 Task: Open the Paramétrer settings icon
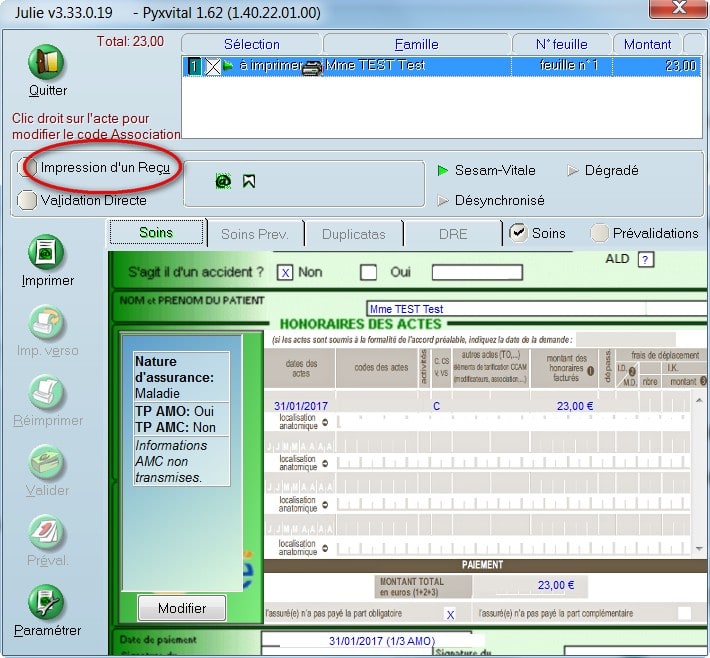(x=47, y=603)
